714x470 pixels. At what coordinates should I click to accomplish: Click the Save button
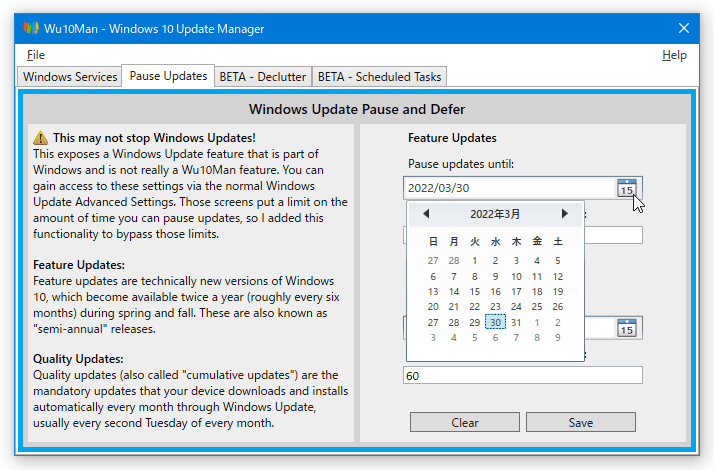coord(581,422)
